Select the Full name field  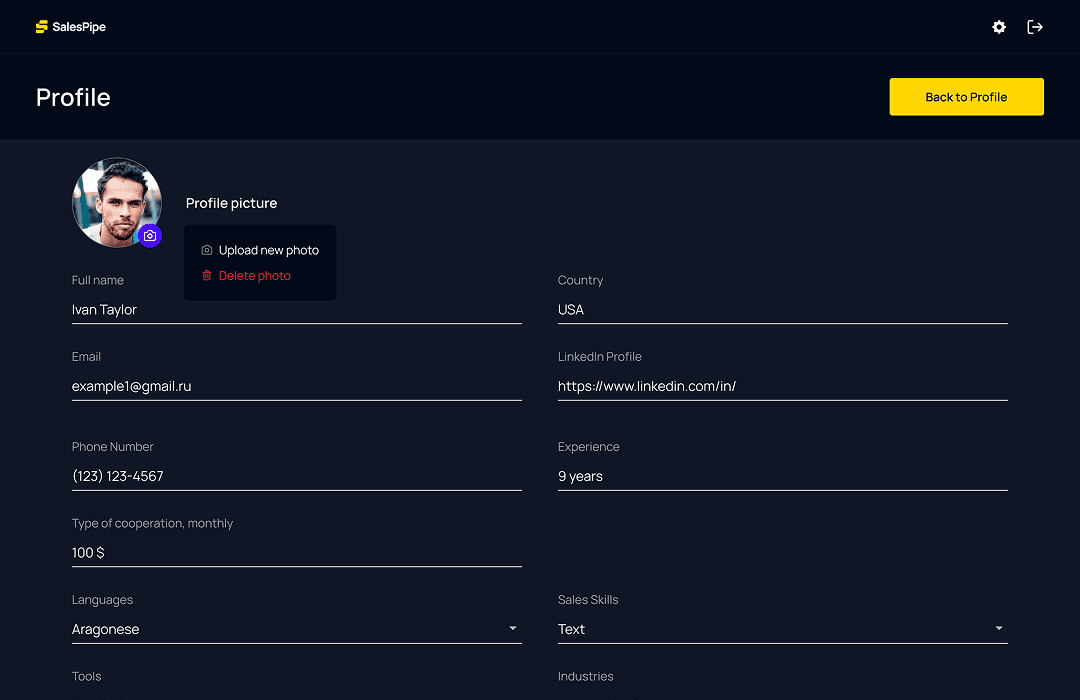click(296, 309)
